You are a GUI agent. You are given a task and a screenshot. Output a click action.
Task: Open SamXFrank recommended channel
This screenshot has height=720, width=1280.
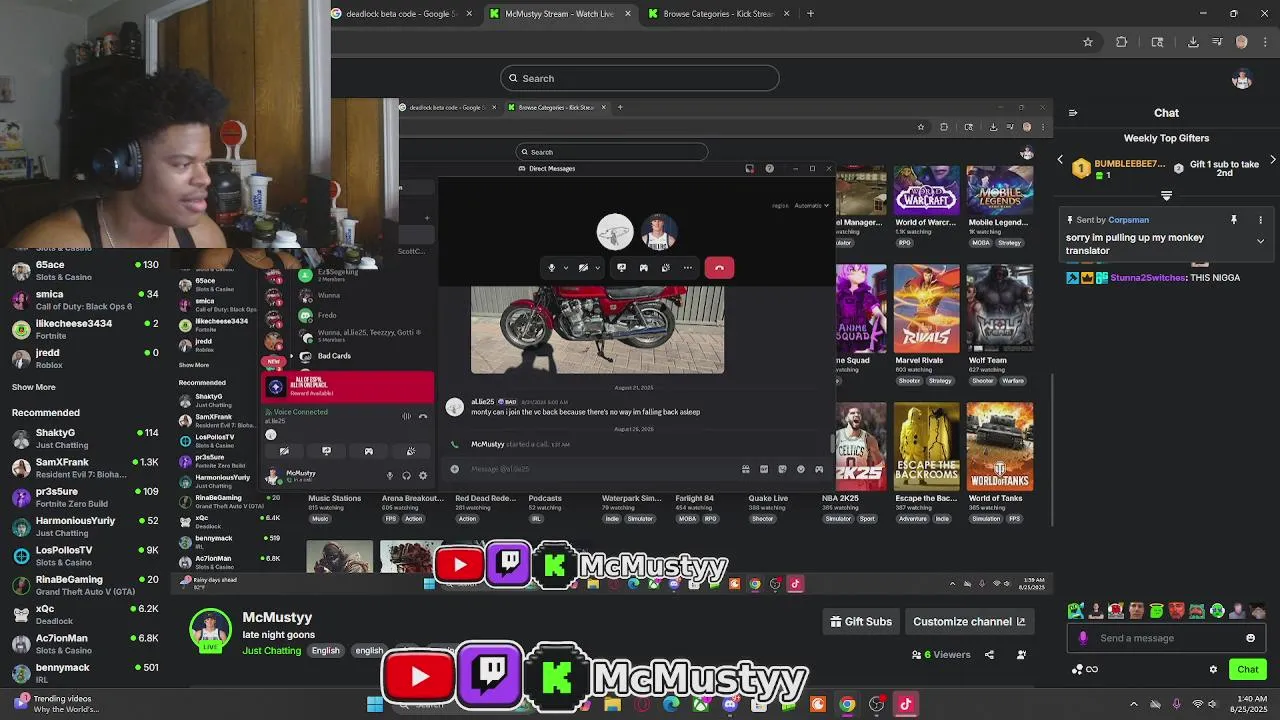tap(85, 467)
